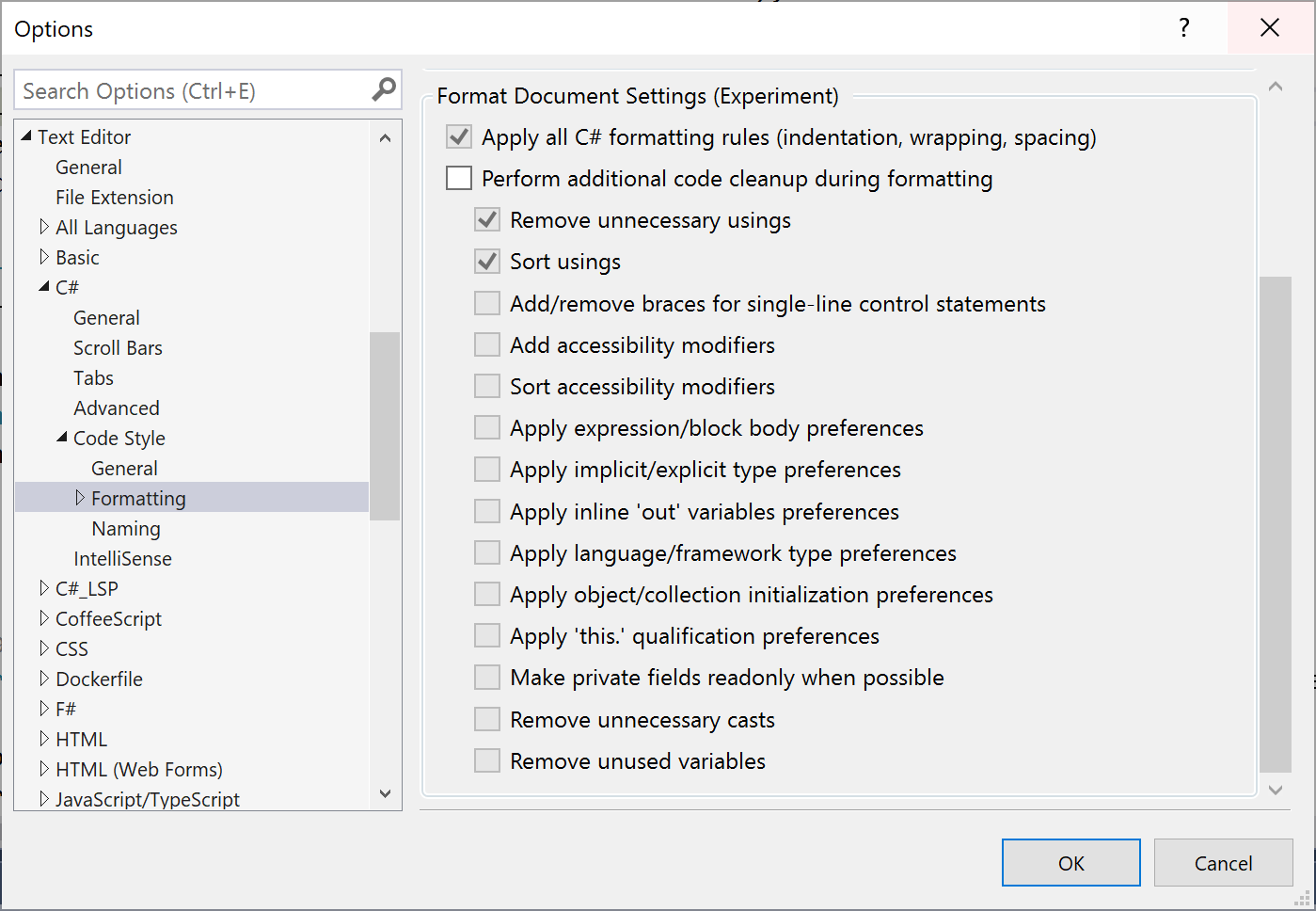The height and width of the screenshot is (911, 1316).
Task: Select Naming under Code Style
Action: coord(126,529)
